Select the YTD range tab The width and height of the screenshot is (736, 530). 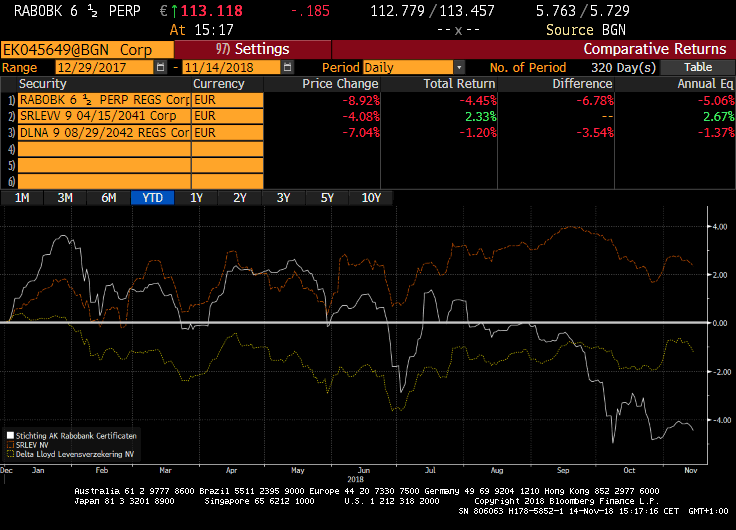pos(153,197)
